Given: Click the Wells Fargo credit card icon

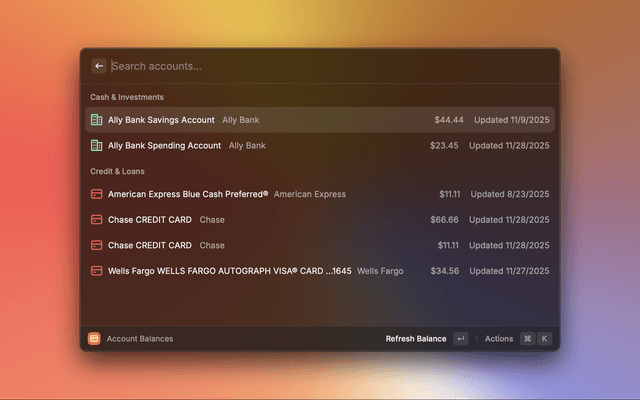Looking at the screenshot, I should click(97, 270).
